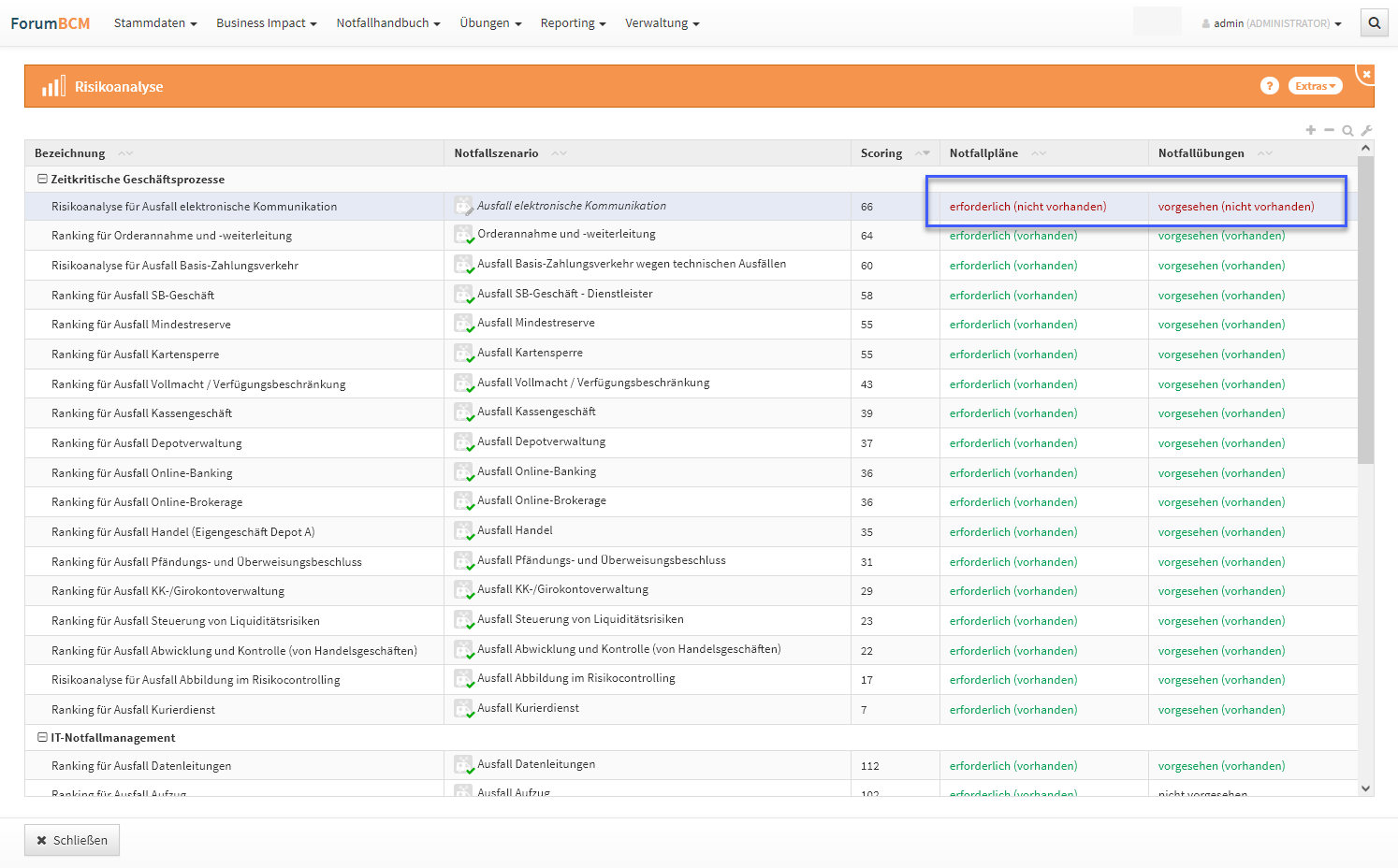Collapse the IT-Notfallmanagement group
The image size is (1398, 868).
[x=42, y=737]
